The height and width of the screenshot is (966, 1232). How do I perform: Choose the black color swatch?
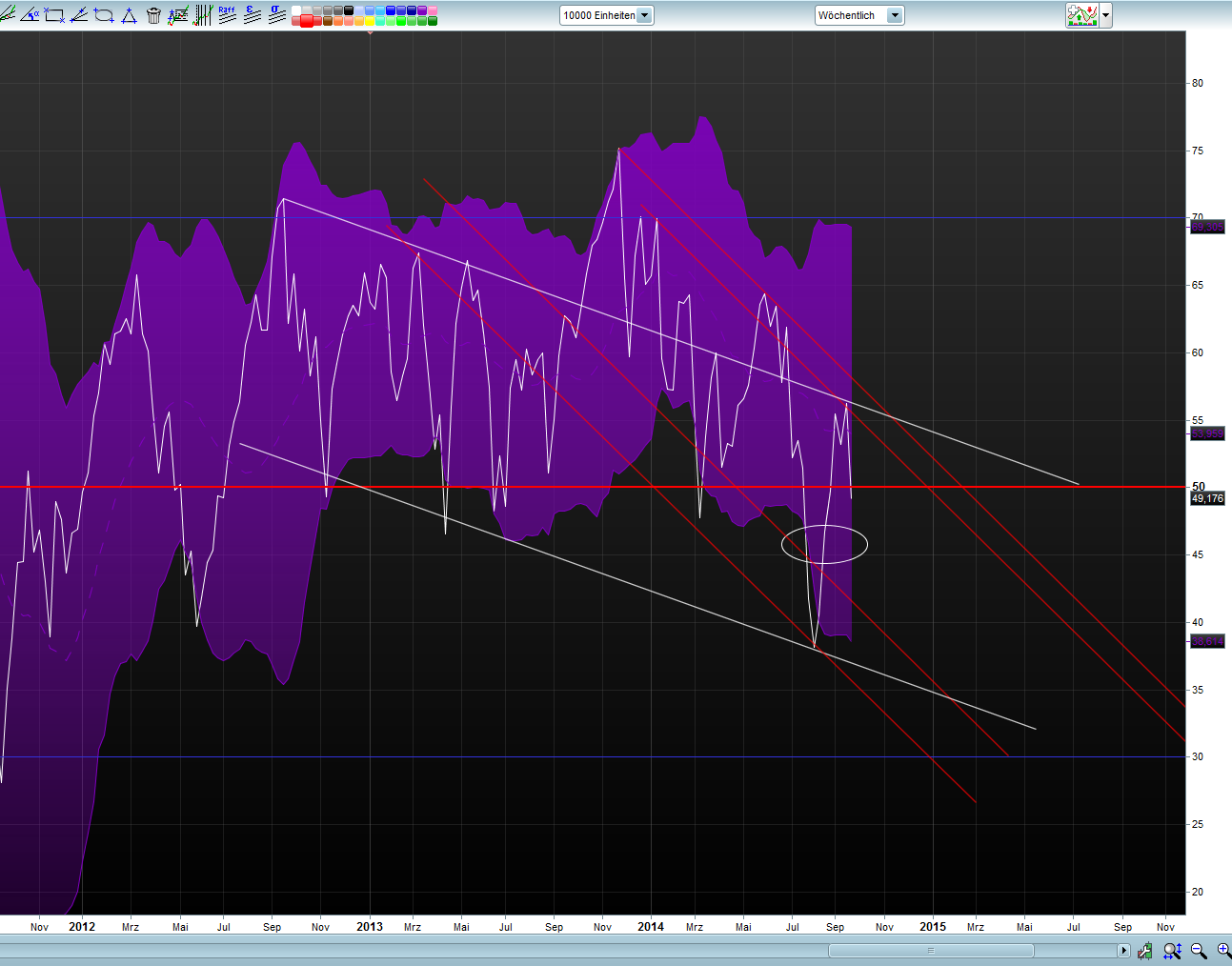tap(349, 10)
